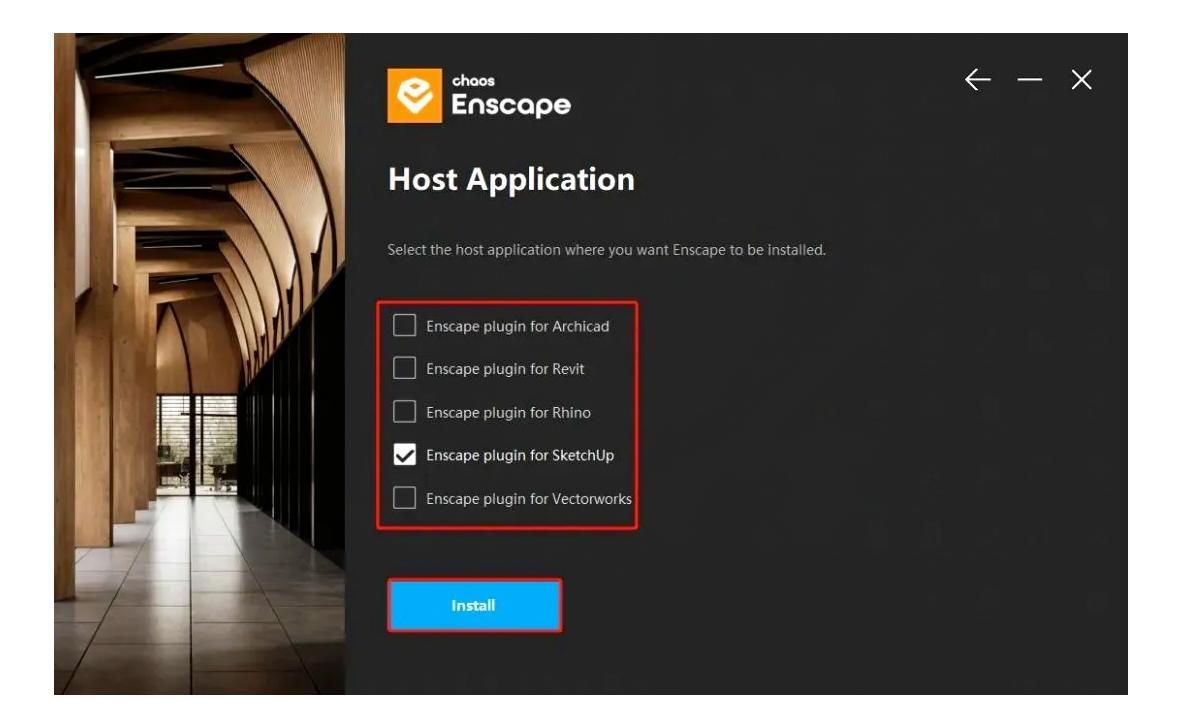Screen dimensions: 1183x728
Task: Enable Enscape plugin for Archicad checkbox
Action: point(404,325)
